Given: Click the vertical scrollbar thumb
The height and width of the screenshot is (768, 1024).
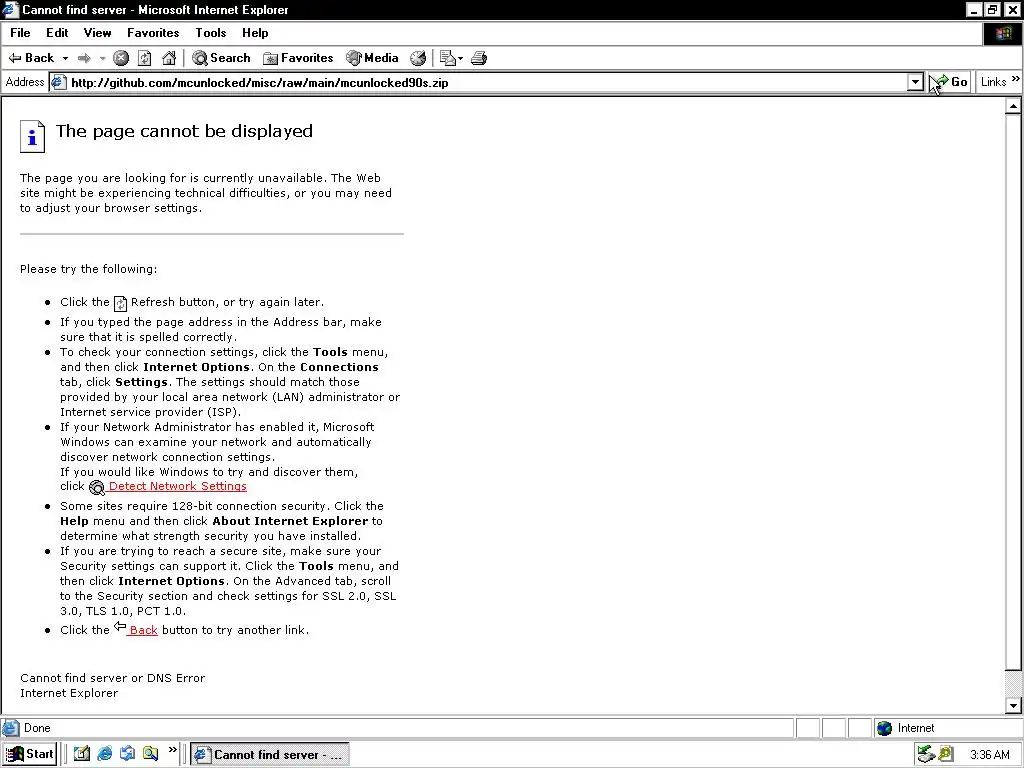Looking at the screenshot, I should click(x=1013, y=392).
